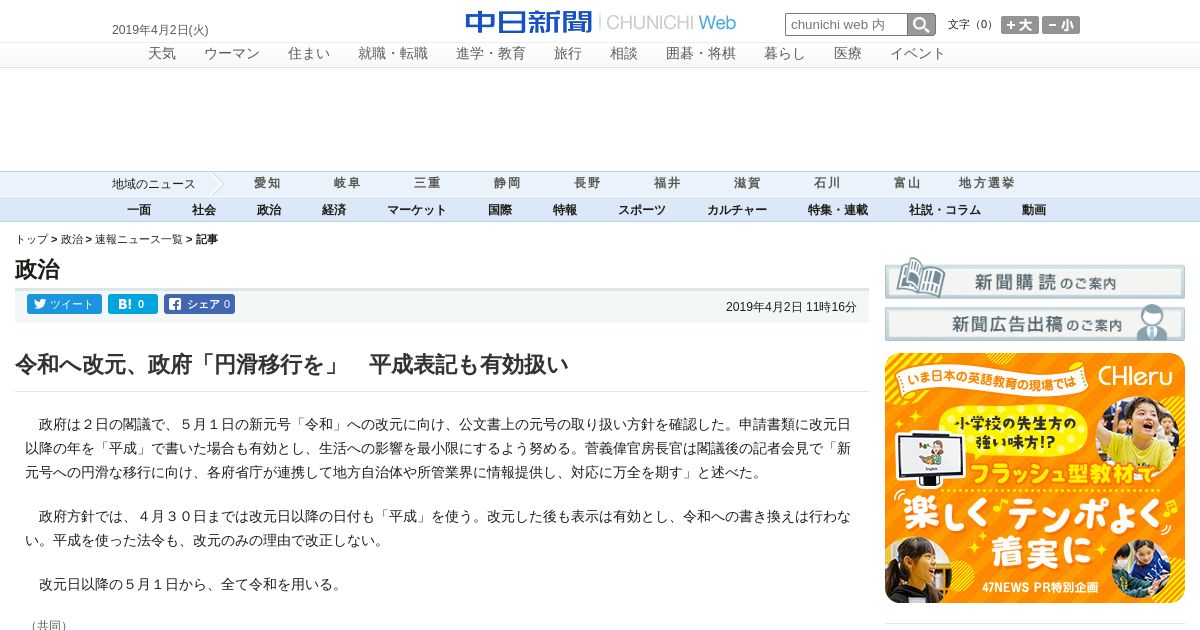Select 石川 regional news
Image resolution: width=1200 pixels, height=630 pixels.
pos(827,184)
